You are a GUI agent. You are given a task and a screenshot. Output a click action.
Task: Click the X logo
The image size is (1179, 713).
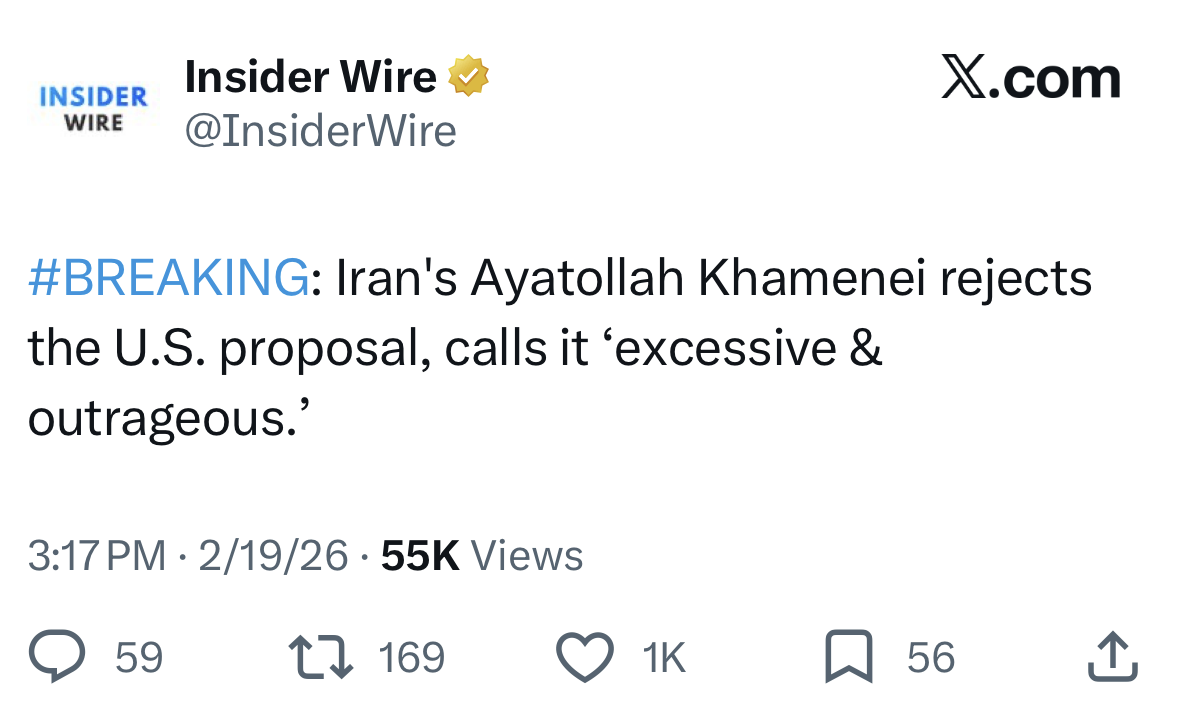(x=965, y=79)
